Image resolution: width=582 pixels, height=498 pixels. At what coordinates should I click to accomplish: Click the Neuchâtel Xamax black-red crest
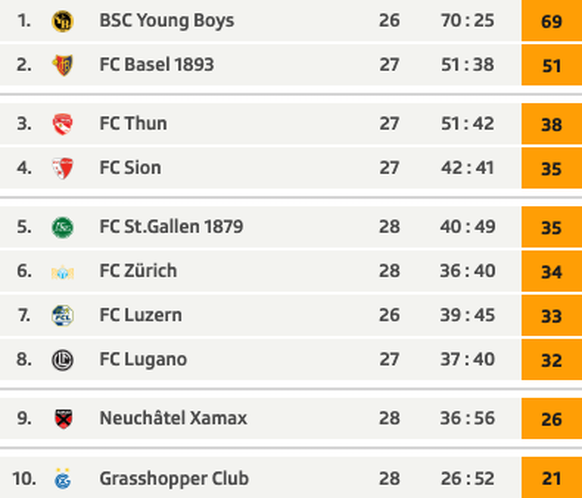(63, 419)
